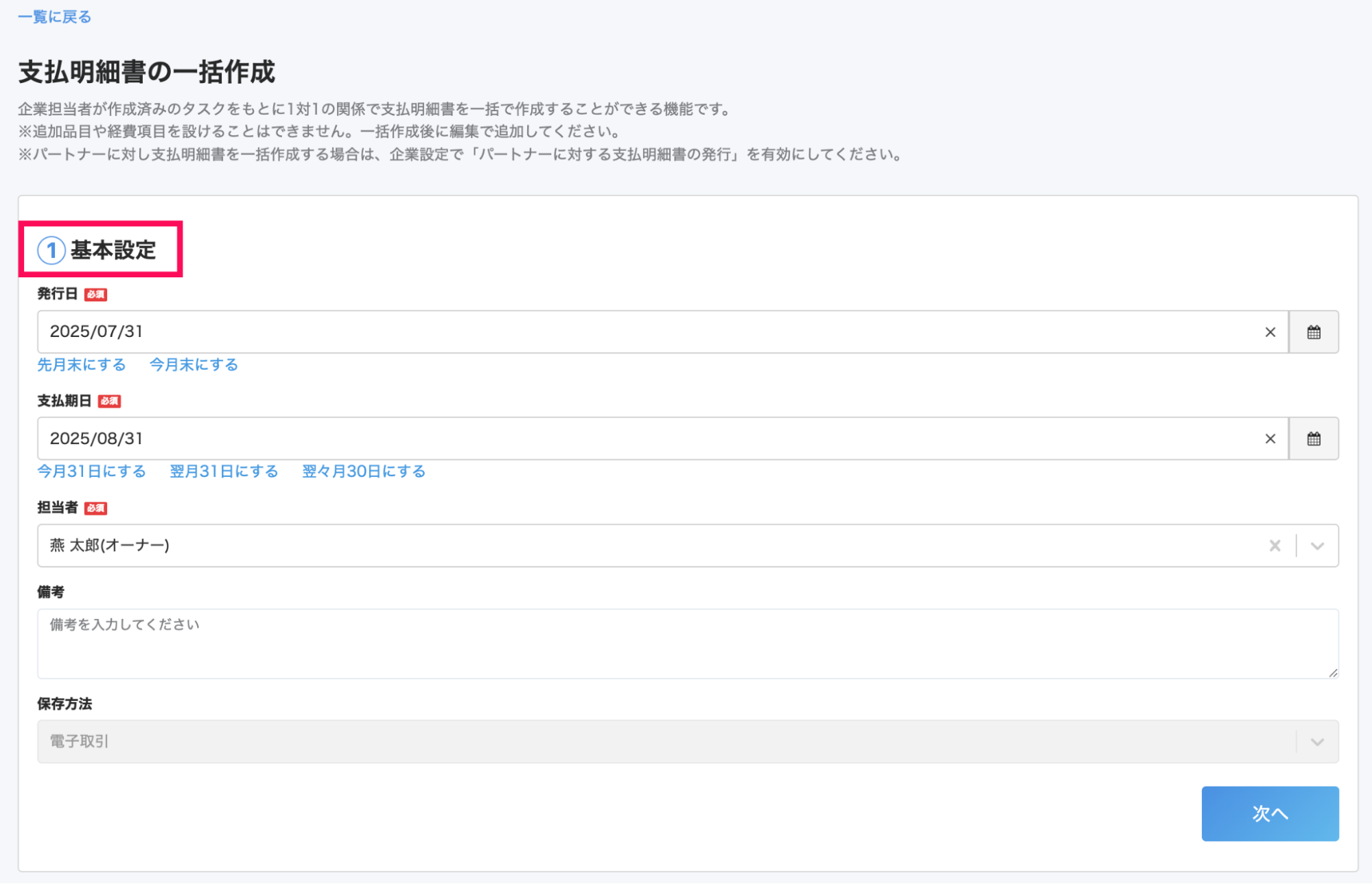Image resolution: width=1372 pixels, height=884 pixels.
Task: Expand the 担当者 dropdown arrow
Action: (1317, 546)
